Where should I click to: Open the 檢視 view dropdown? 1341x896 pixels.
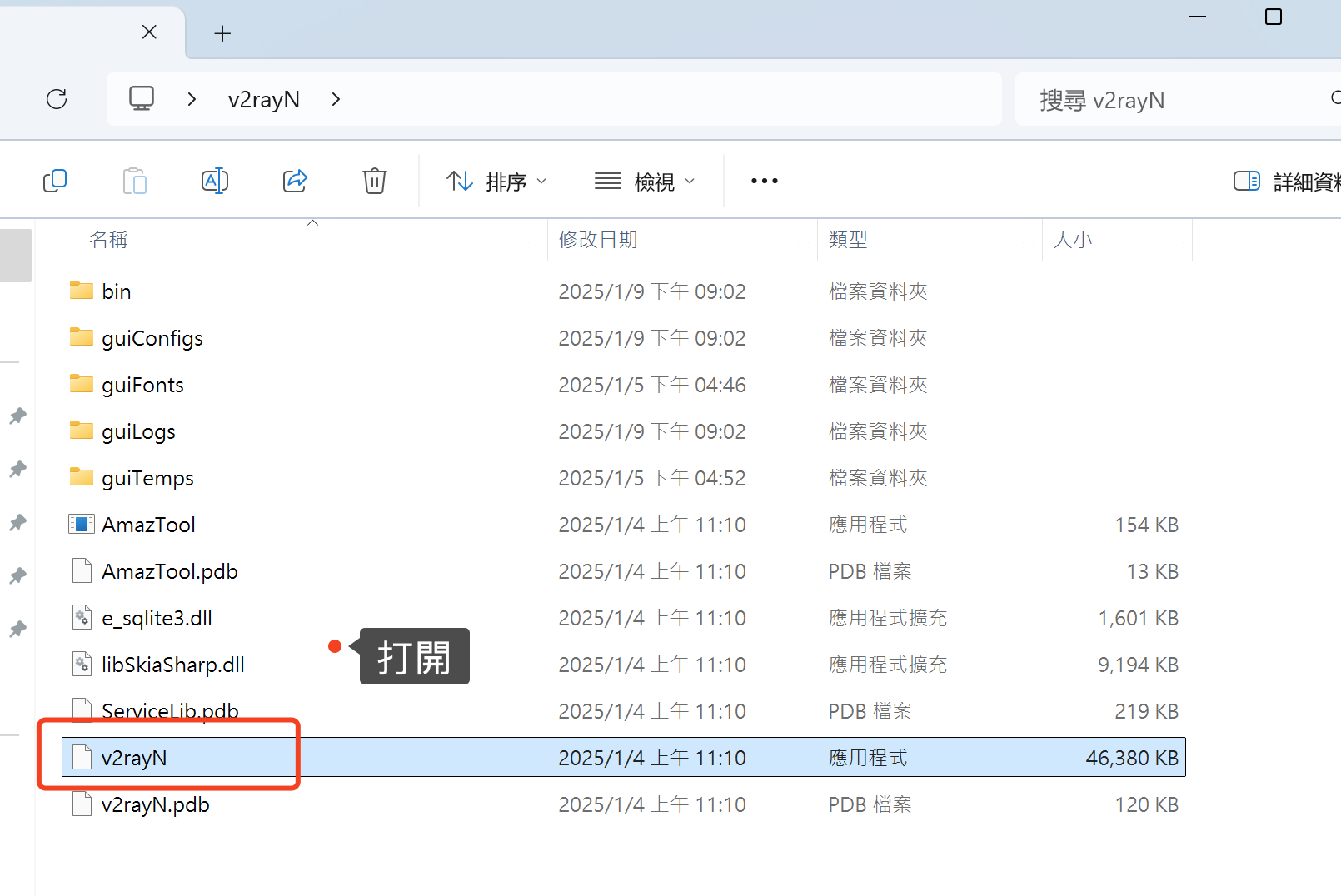tap(645, 182)
